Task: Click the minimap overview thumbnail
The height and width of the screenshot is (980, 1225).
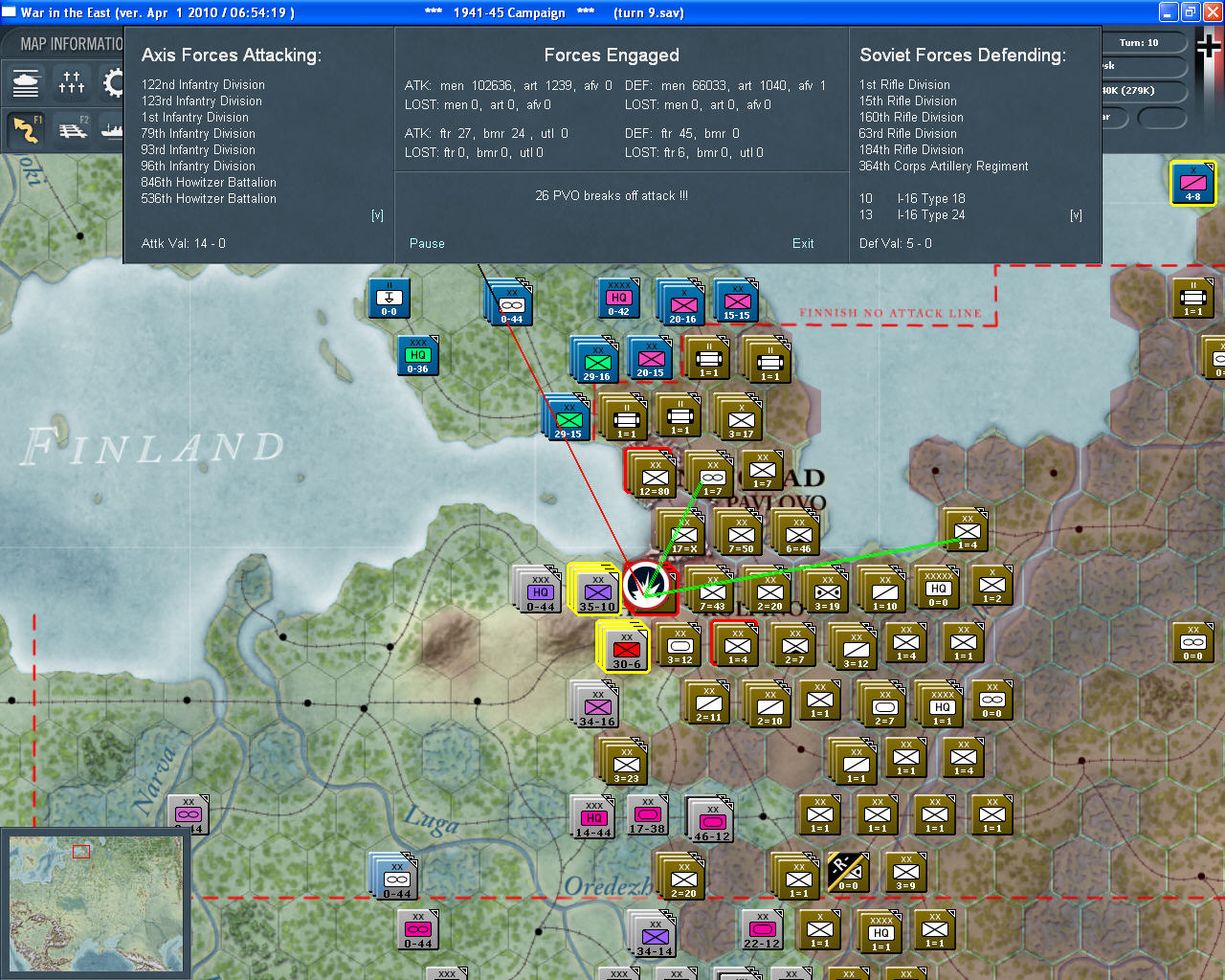Action: pos(95,904)
